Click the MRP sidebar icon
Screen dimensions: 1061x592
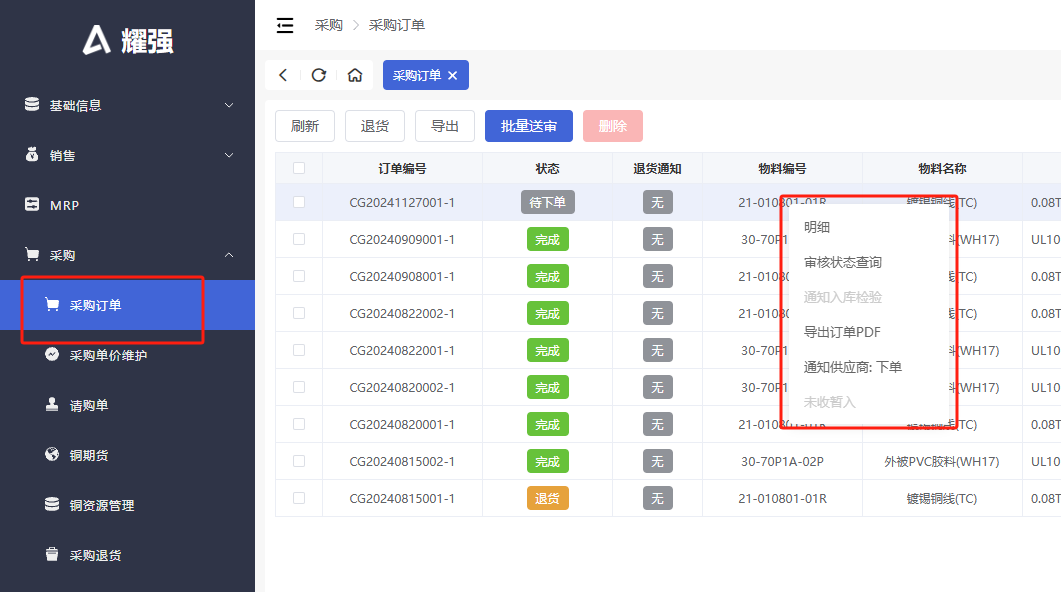(x=32, y=204)
